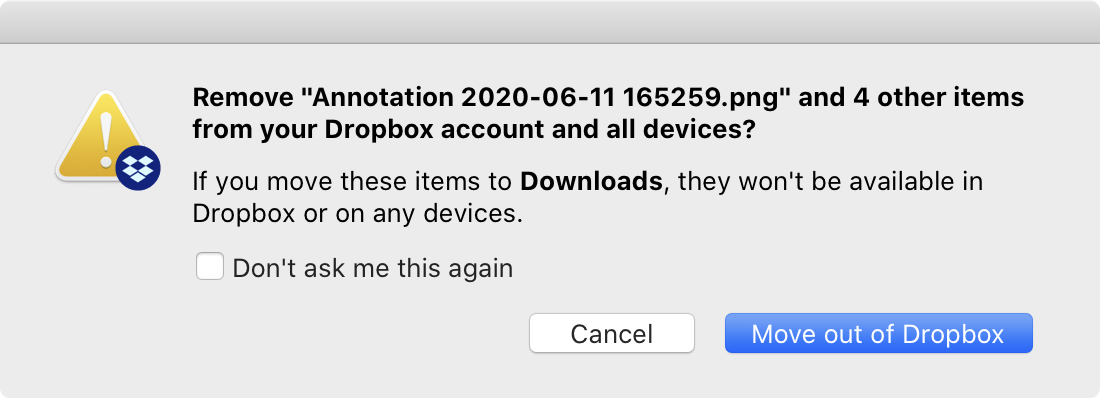Viewport: 1100px width, 398px height.
Task: Enable the "Don't ask me this again" checkbox
Action: 210,267
